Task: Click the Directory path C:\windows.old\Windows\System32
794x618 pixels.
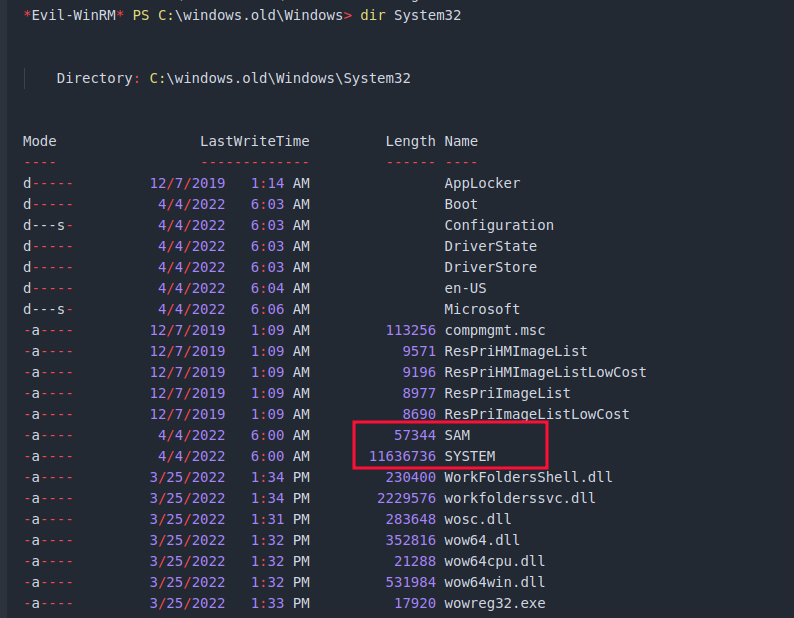Action: pos(279,78)
